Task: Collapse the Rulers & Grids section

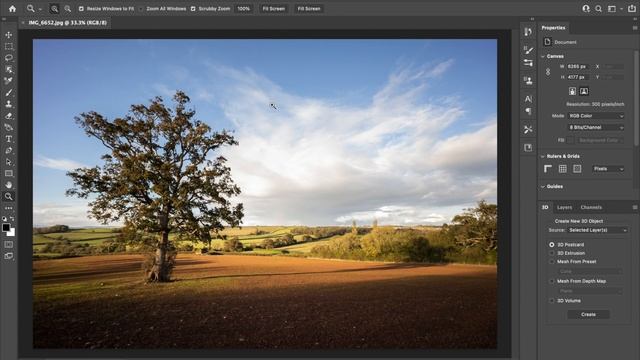Action: pos(543,156)
